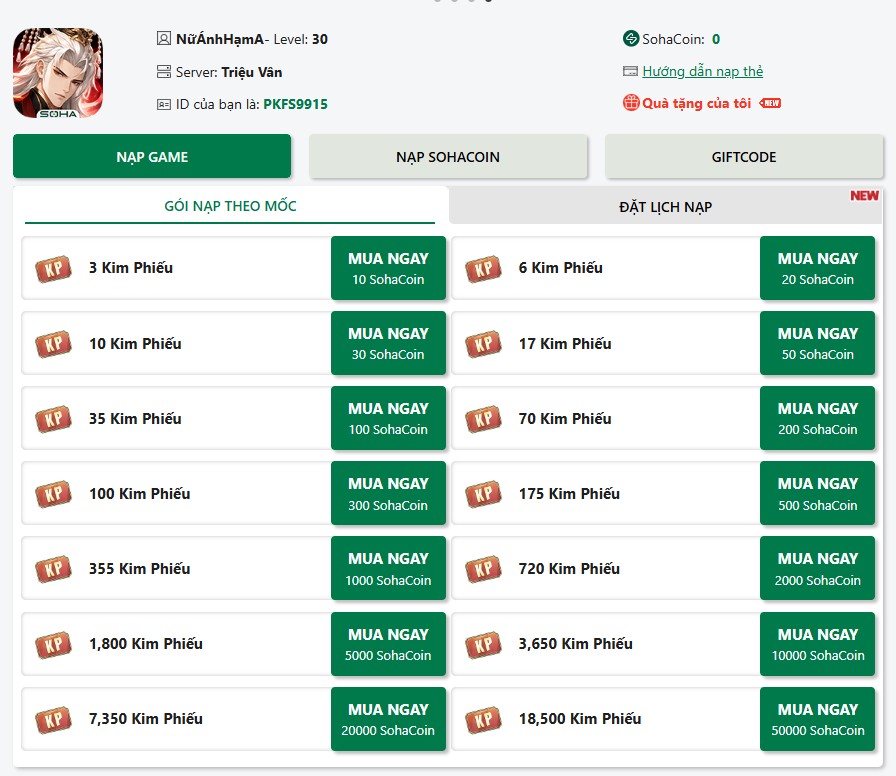Click the SohaCoin balance value 0

coord(715,39)
